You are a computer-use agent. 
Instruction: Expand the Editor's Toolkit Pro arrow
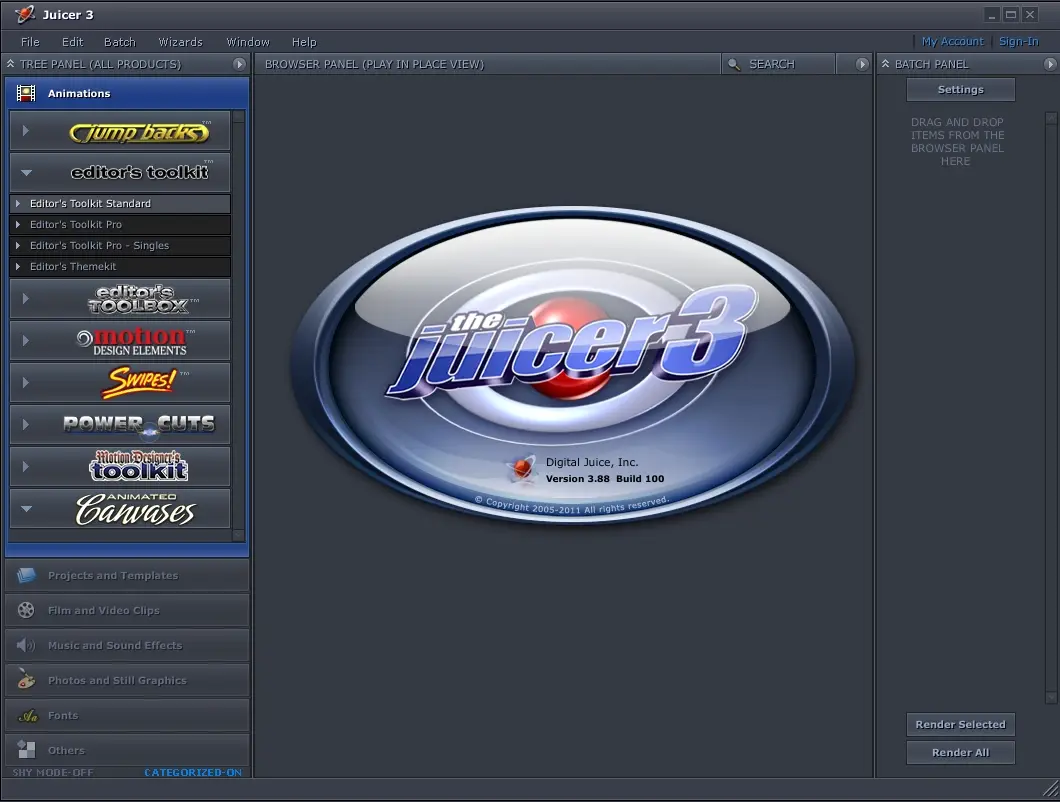click(x=18, y=225)
